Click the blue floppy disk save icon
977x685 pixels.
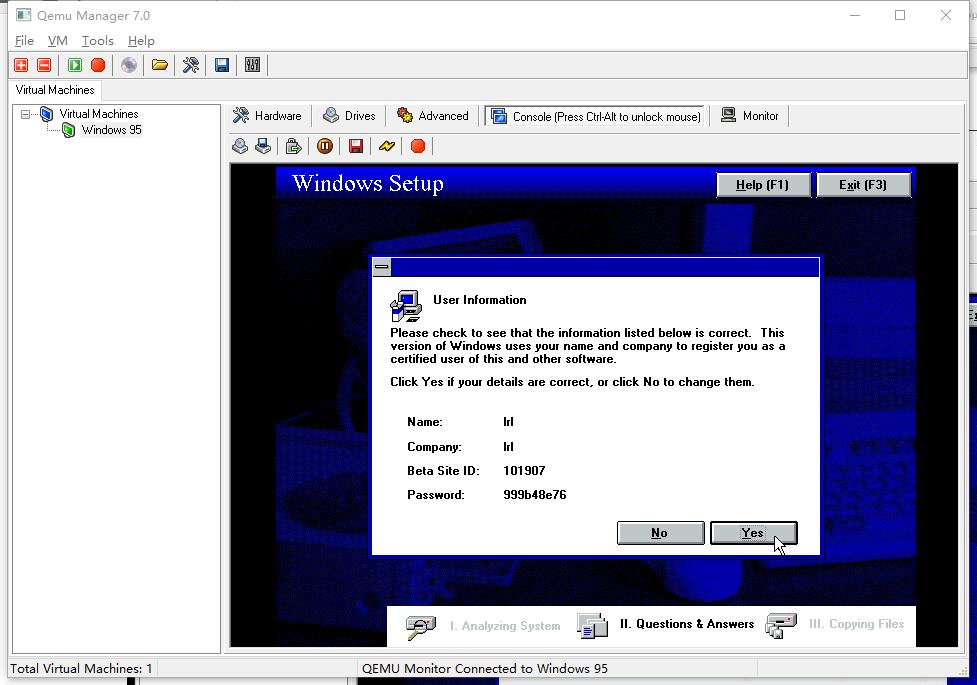[222, 65]
